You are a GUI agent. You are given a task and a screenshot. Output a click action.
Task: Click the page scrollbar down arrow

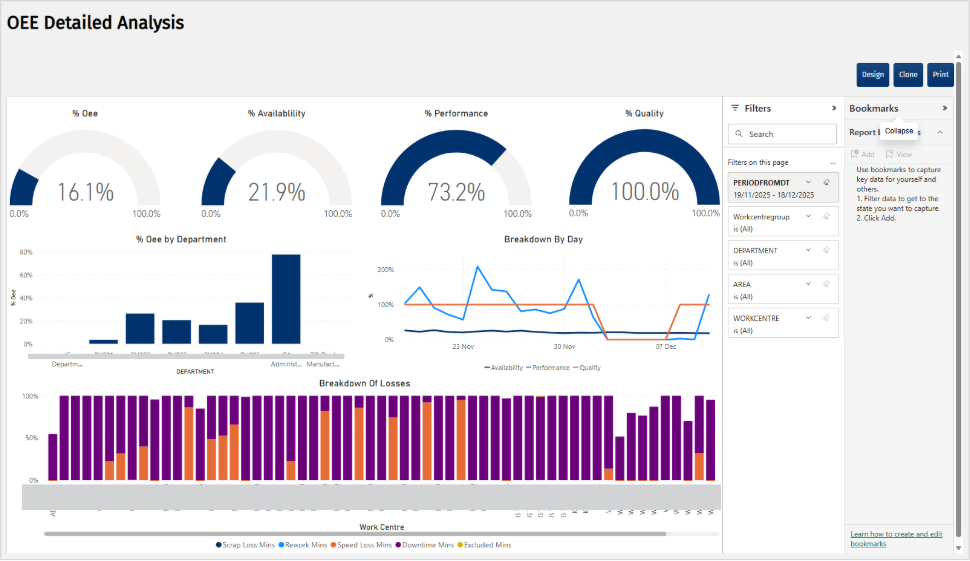pyautogui.click(x=959, y=548)
